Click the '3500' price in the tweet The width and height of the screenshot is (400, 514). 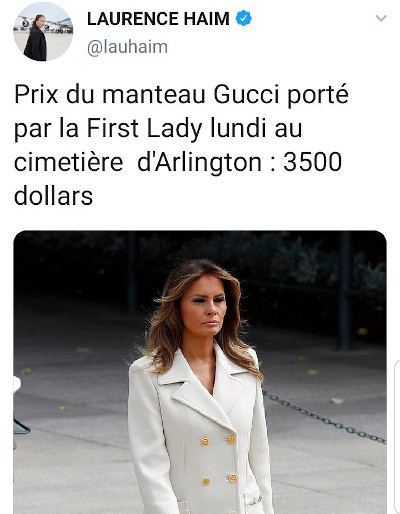point(312,162)
